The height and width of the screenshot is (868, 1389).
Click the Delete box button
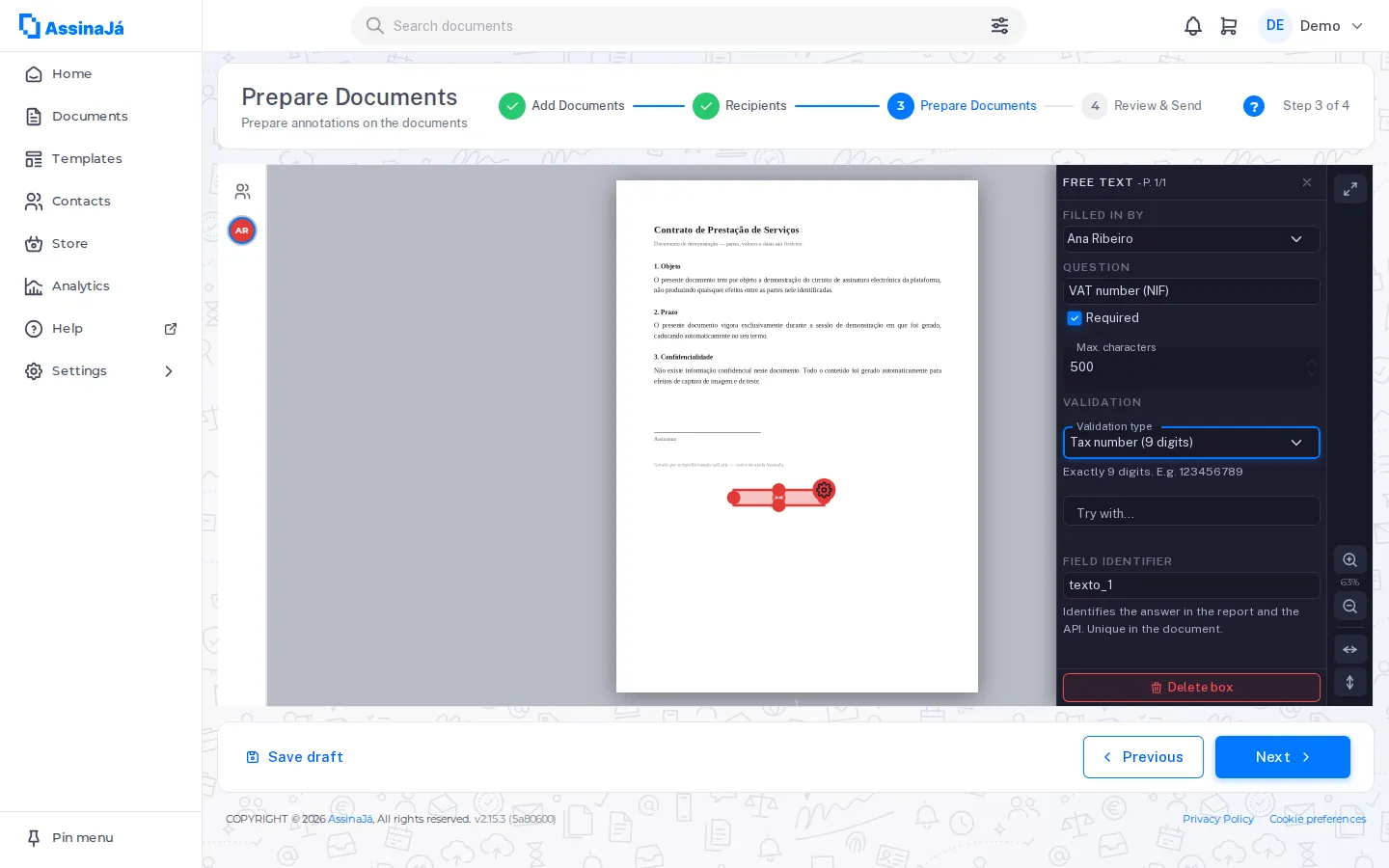point(1191,688)
